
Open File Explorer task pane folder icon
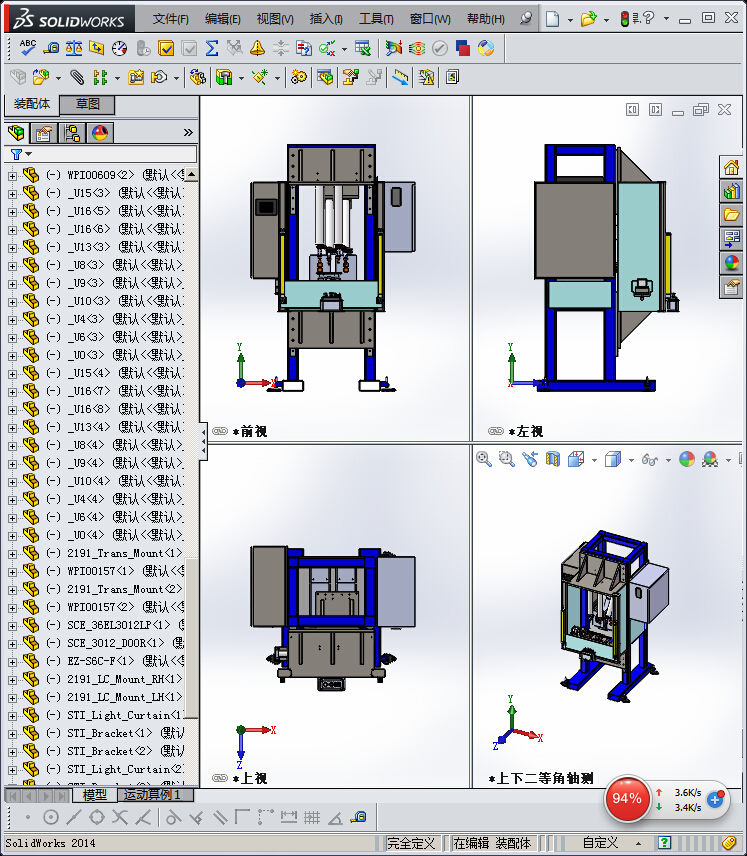[x=732, y=215]
